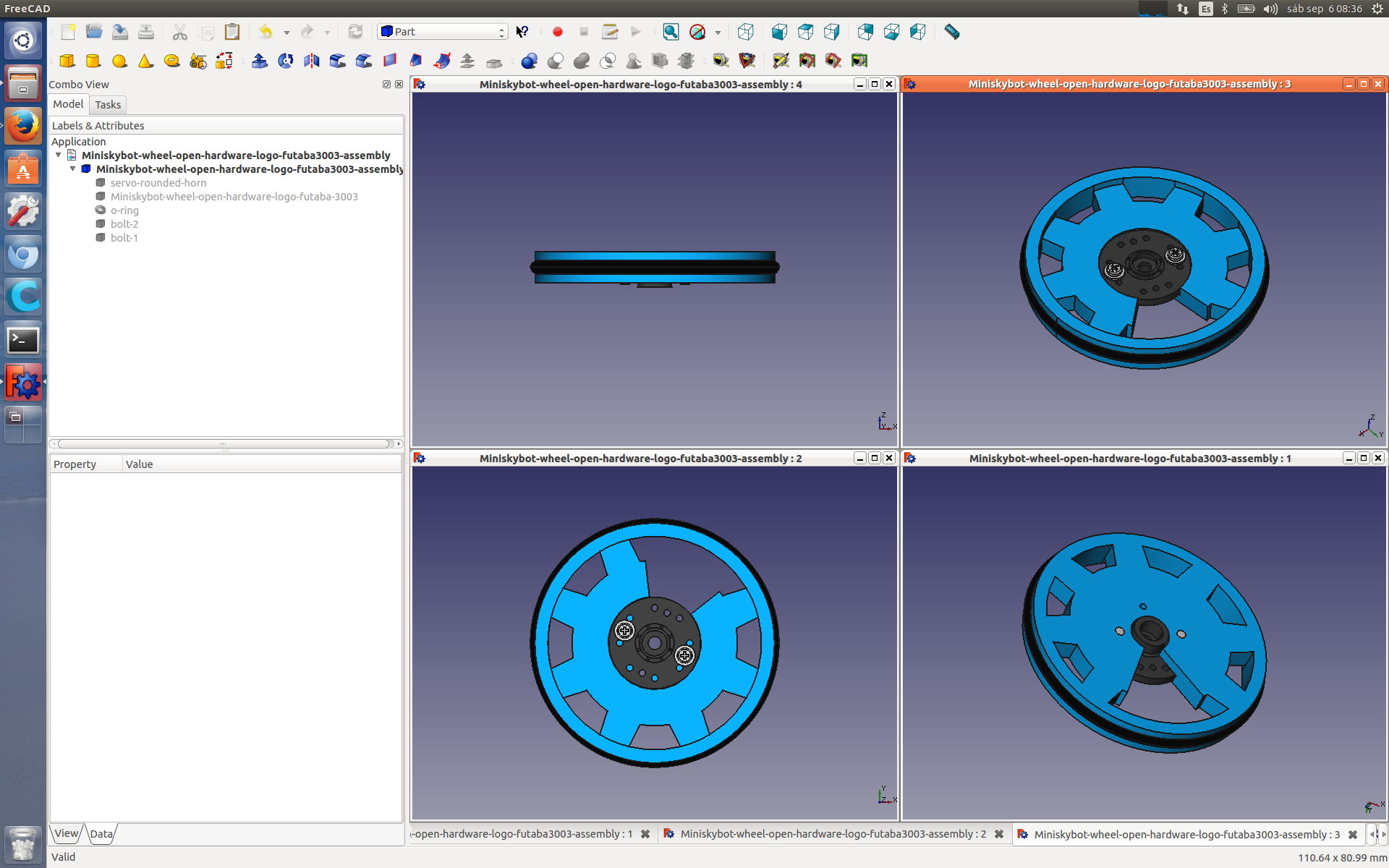
Task: Select the o-ring item in tree
Action: pos(124,210)
